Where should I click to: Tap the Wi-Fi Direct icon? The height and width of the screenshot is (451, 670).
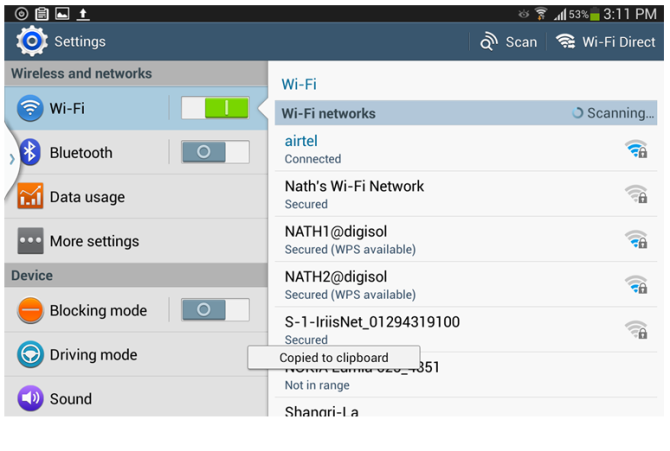(x=565, y=41)
